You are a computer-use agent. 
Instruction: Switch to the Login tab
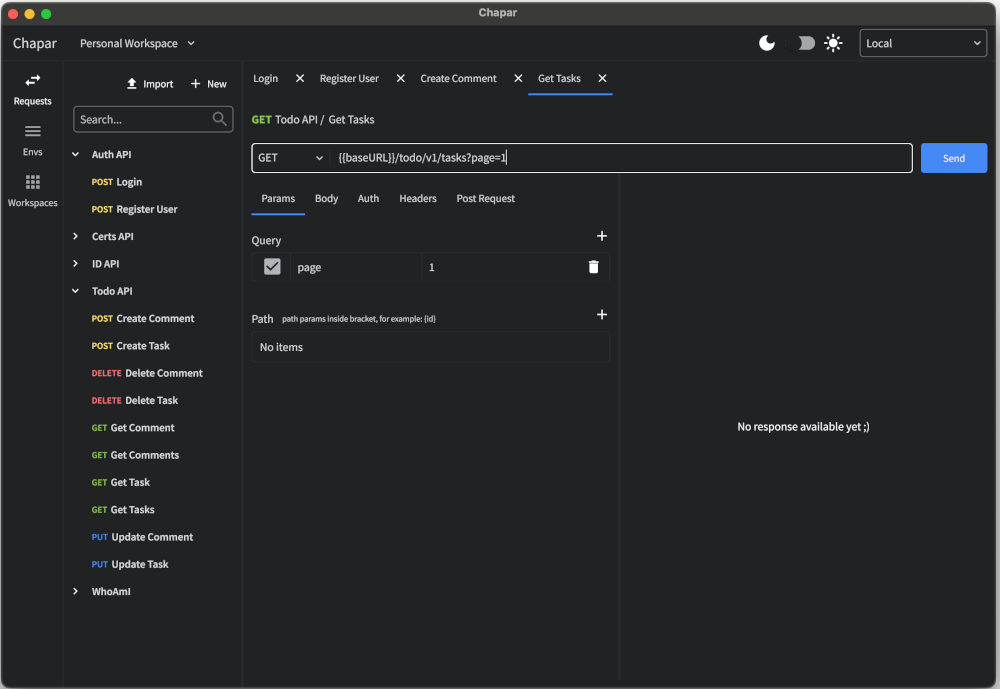coord(265,78)
